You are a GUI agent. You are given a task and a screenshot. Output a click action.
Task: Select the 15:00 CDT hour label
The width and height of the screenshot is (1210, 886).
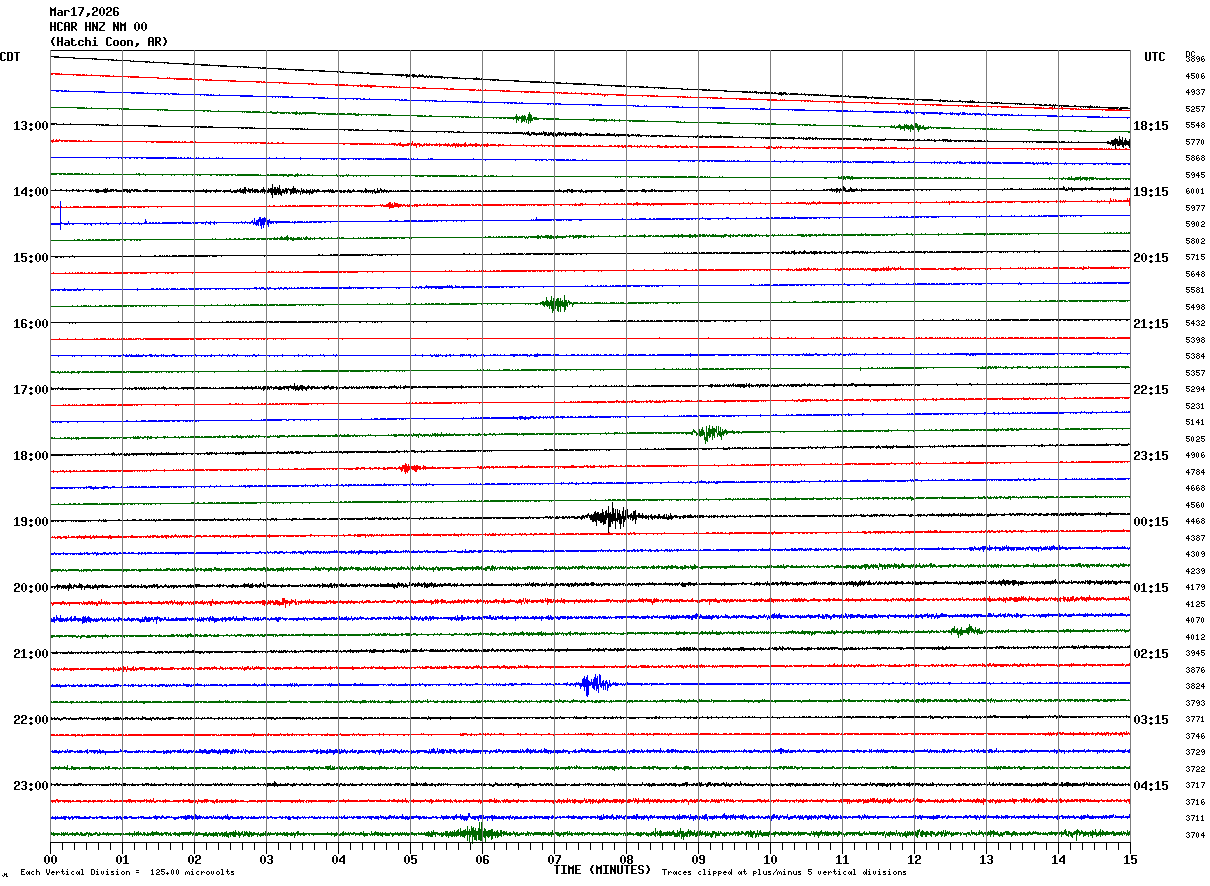click(x=31, y=258)
